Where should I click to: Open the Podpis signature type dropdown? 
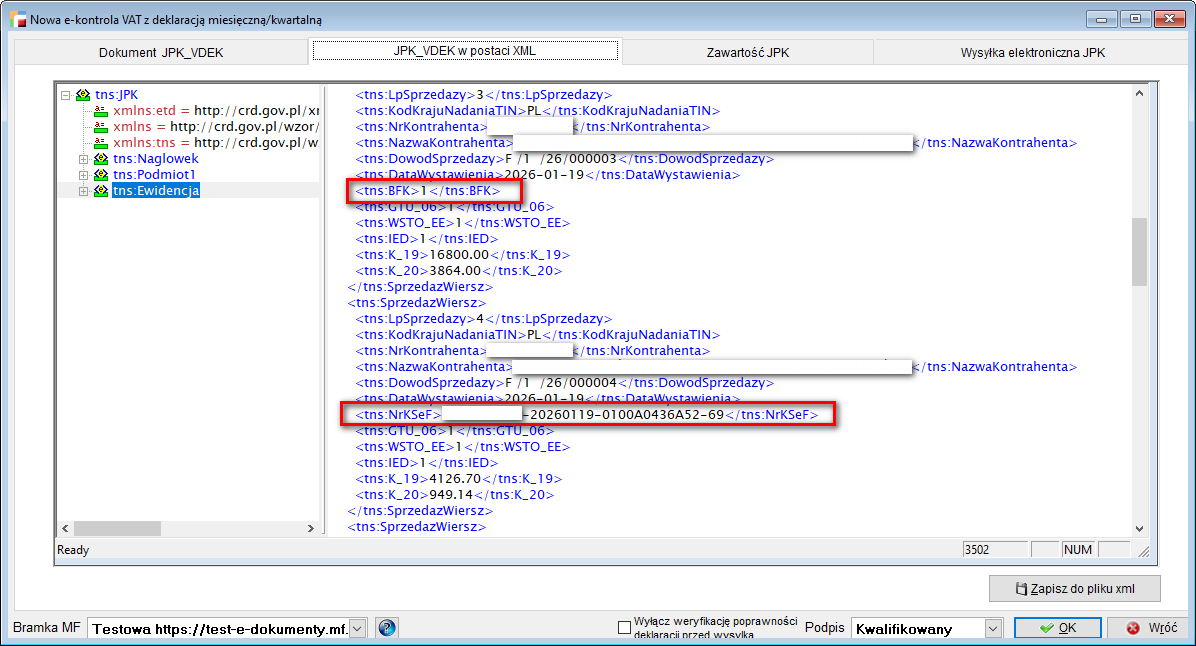992,629
